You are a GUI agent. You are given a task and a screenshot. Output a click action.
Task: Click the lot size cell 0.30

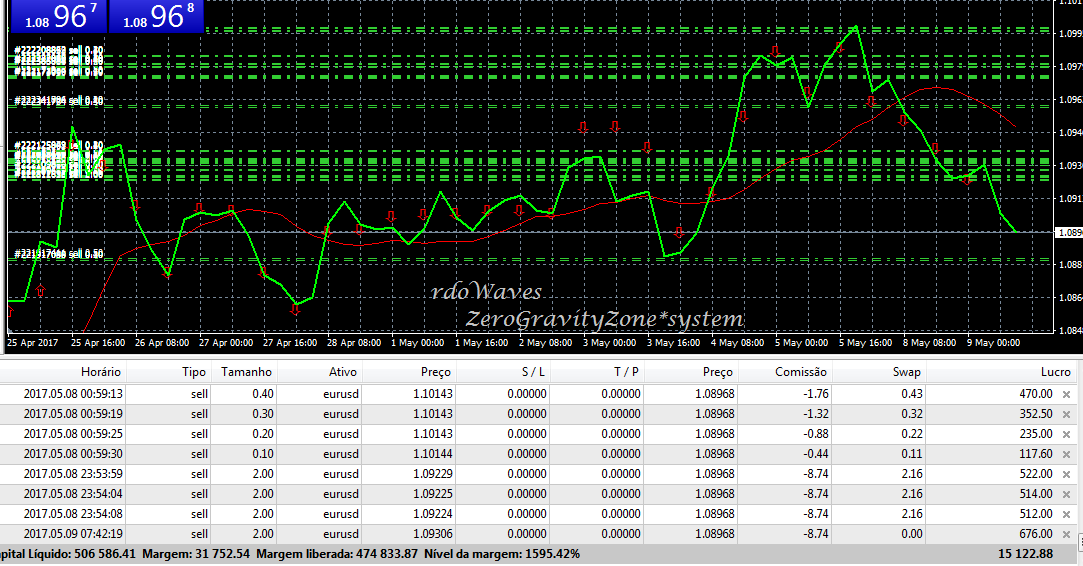(262, 414)
